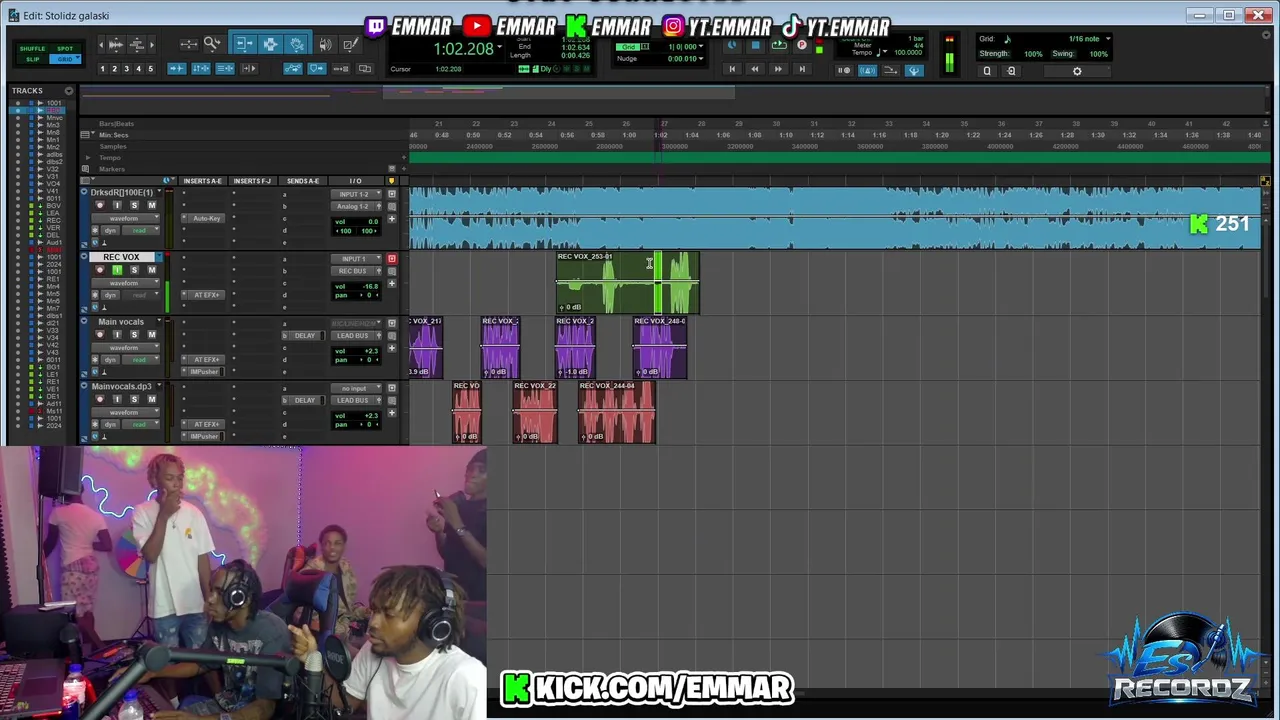The image size is (1280, 720).
Task: Click the audio waveform zoom icon
Action: pos(116,45)
